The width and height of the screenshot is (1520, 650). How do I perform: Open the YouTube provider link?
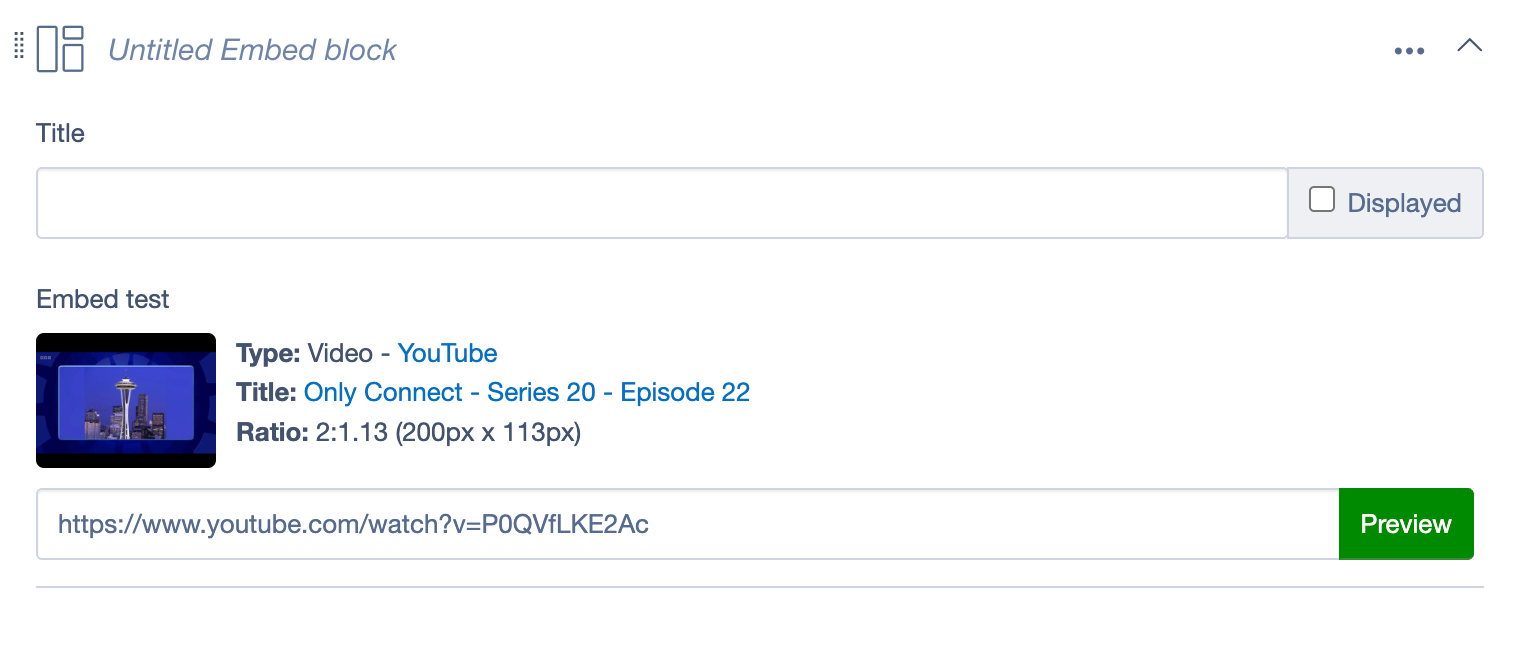447,353
